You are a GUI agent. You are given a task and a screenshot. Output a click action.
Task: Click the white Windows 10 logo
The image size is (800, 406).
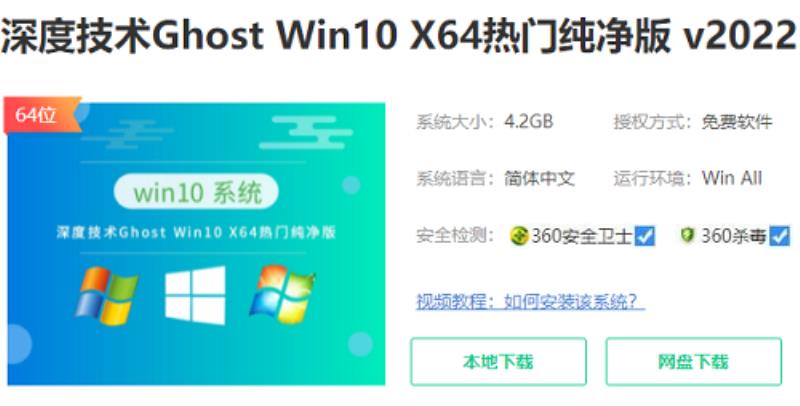195,295
